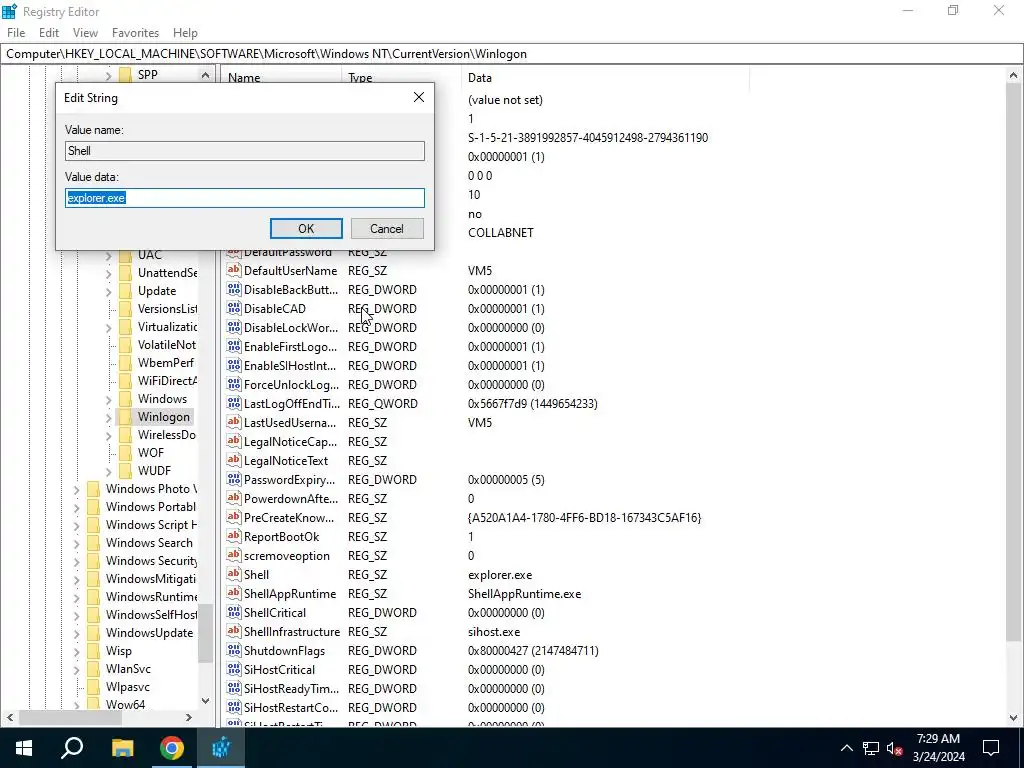Open the Help menu
Viewport: 1024px width, 768px height.
(x=185, y=33)
